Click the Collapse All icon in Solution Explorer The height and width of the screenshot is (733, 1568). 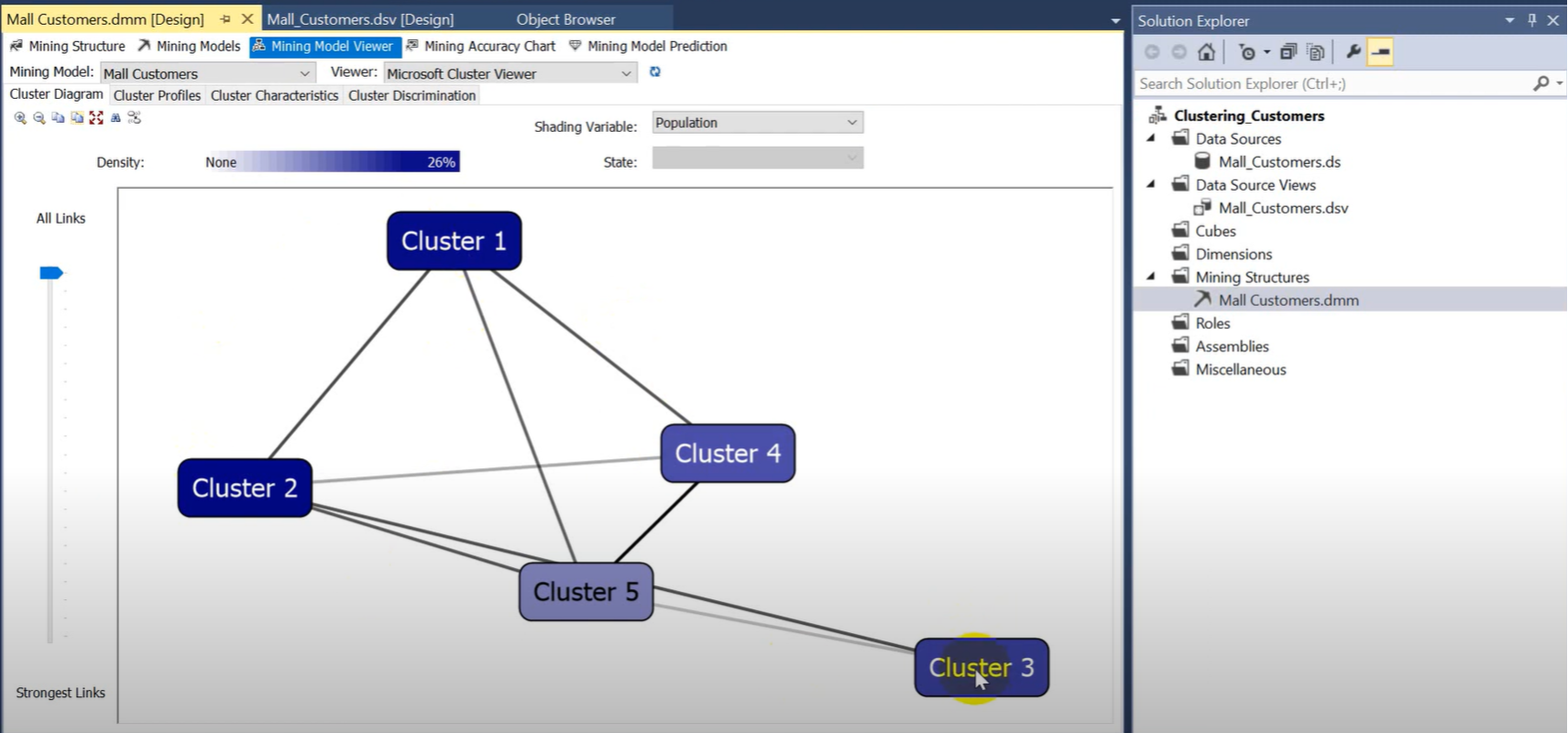[x=1288, y=52]
